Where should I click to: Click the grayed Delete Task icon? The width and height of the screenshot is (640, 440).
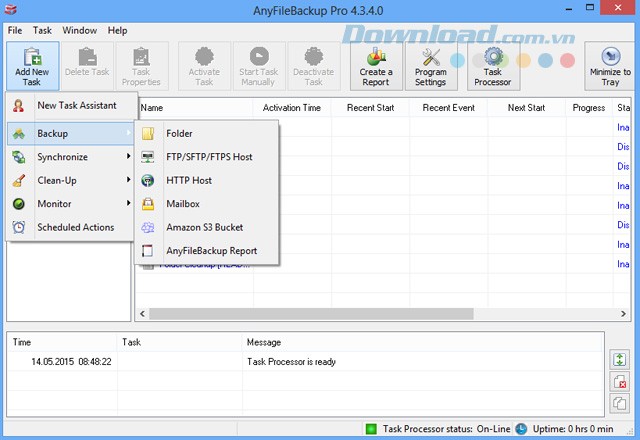pos(87,57)
